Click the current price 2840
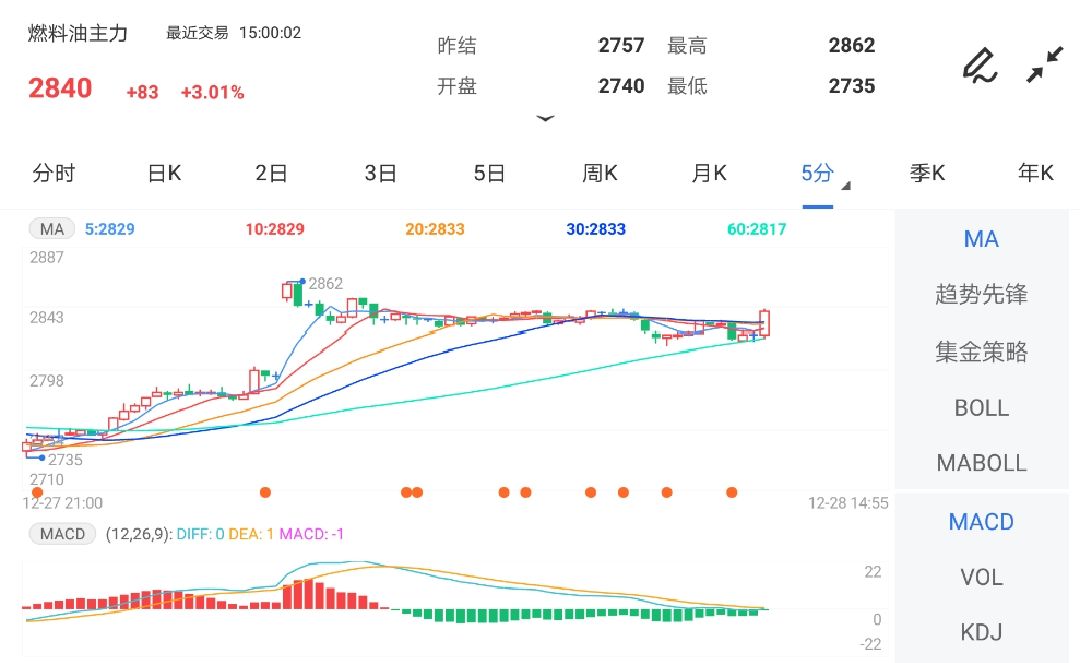This screenshot has height=663, width=1080. pyautogui.click(x=60, y=88)
